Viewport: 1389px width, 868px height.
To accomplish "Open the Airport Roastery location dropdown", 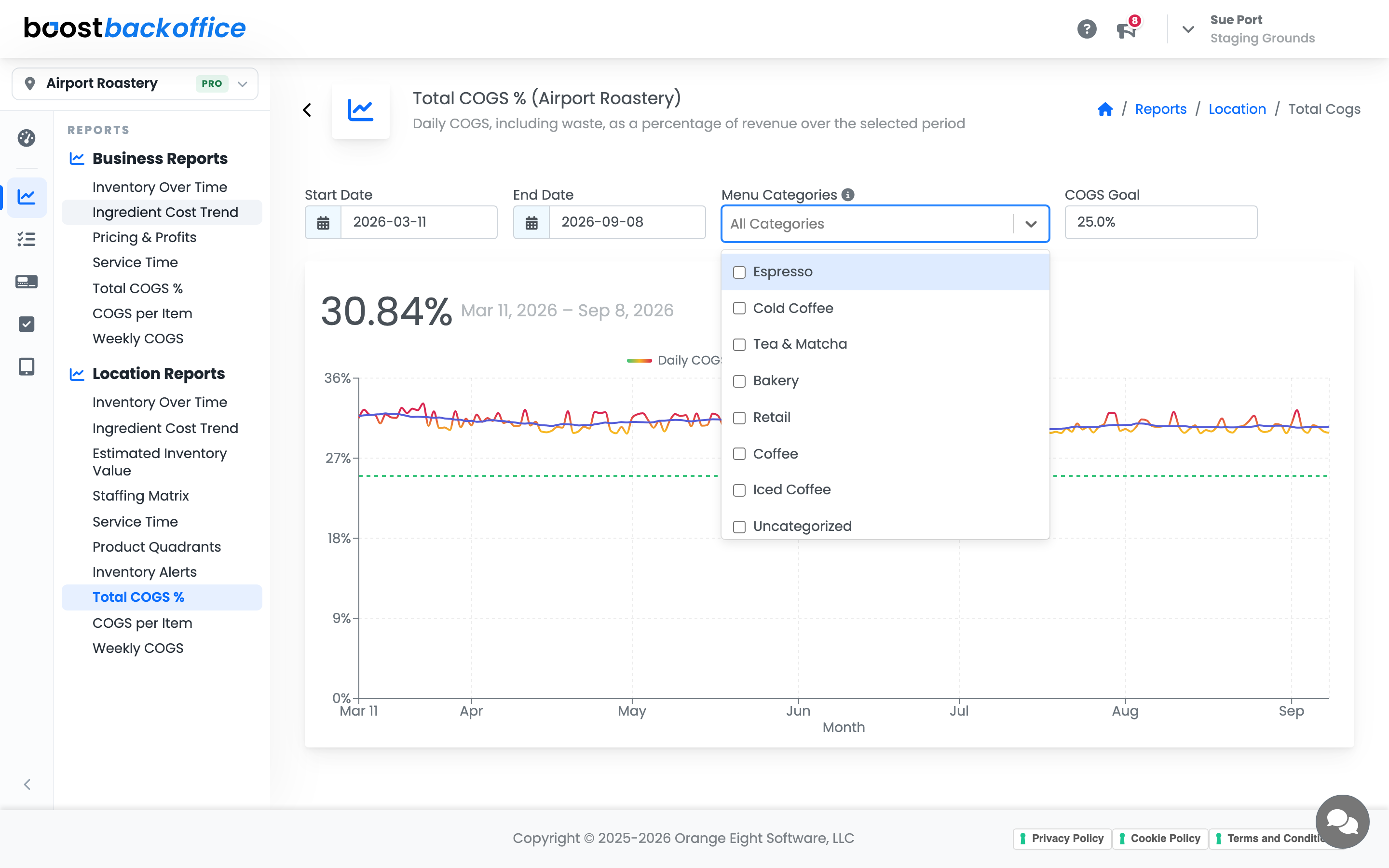I will [135, 84].
